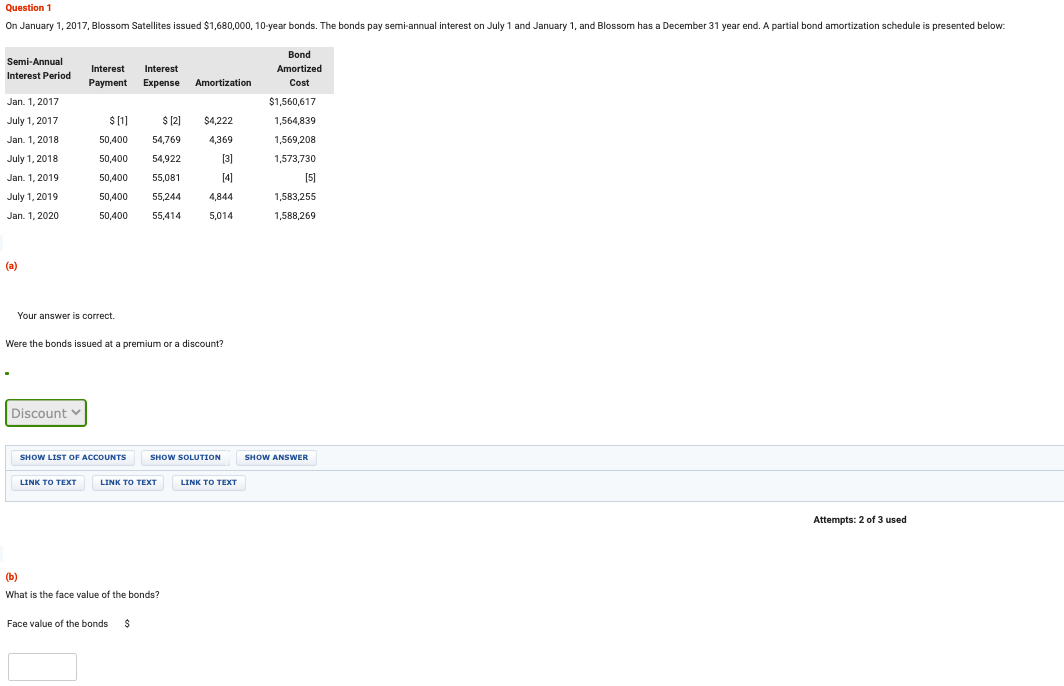This screenshot has height=686, width=1064.
Task: Click 'Your answer is correct.' message
Action: tap(66, 316)
